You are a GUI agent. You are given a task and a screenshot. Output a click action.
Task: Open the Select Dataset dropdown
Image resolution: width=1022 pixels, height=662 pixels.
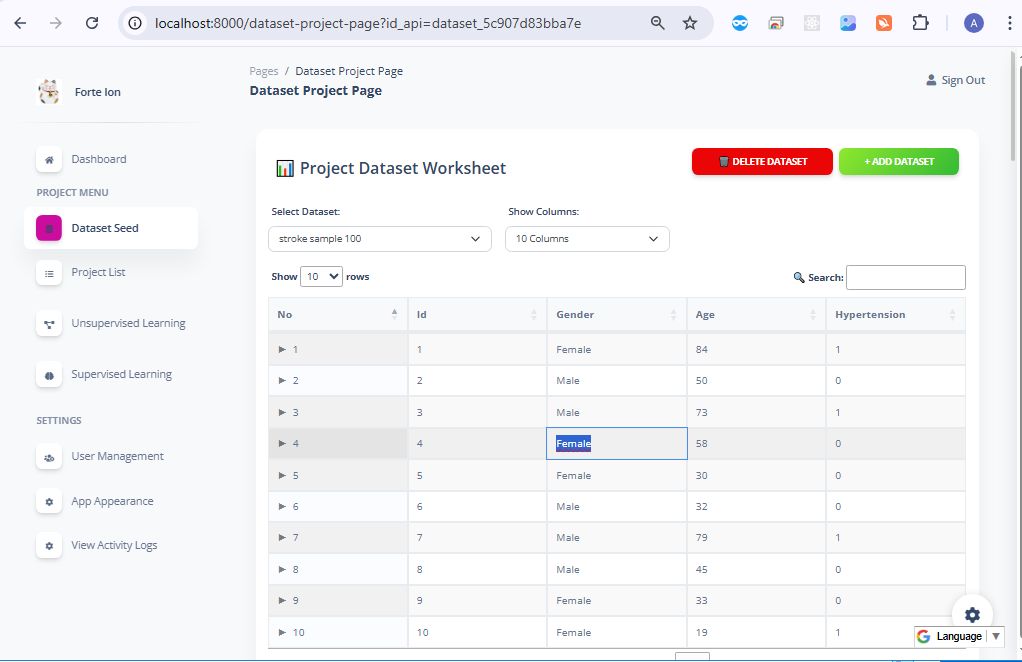coord(379,239)
